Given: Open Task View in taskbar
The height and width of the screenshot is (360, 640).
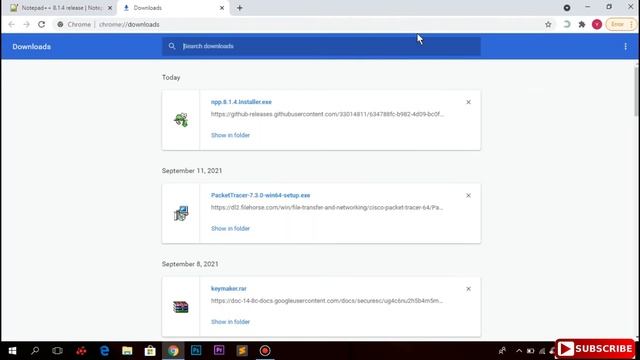Looking at the screenshot, I should [58, 351].
